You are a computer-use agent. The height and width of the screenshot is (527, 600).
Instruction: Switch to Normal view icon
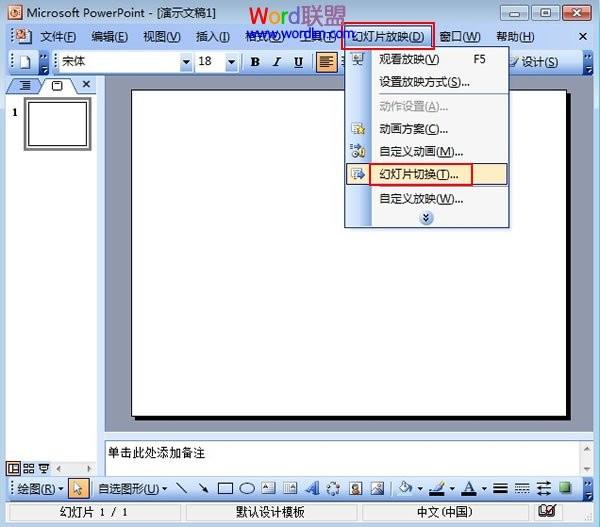click(x=13, y=468)
